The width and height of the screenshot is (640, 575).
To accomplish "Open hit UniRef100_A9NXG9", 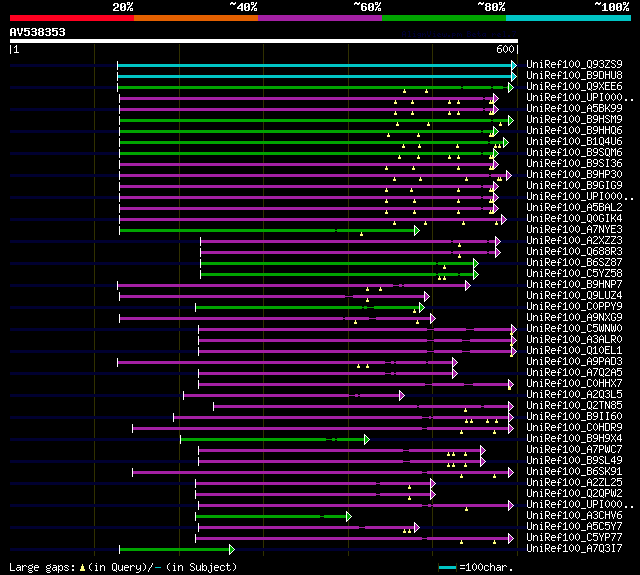I will point(574,318).
